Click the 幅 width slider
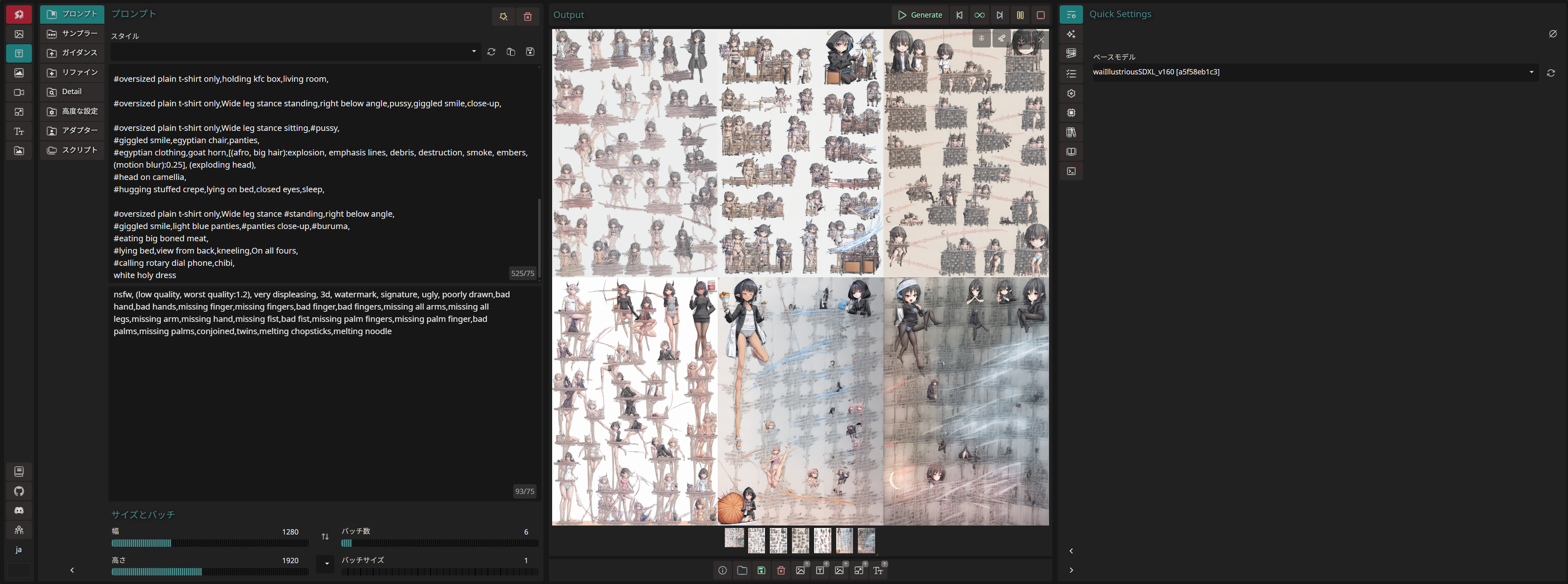This screenshot has height=584, width=1568. pyautogui.click(x=210, y=543)
